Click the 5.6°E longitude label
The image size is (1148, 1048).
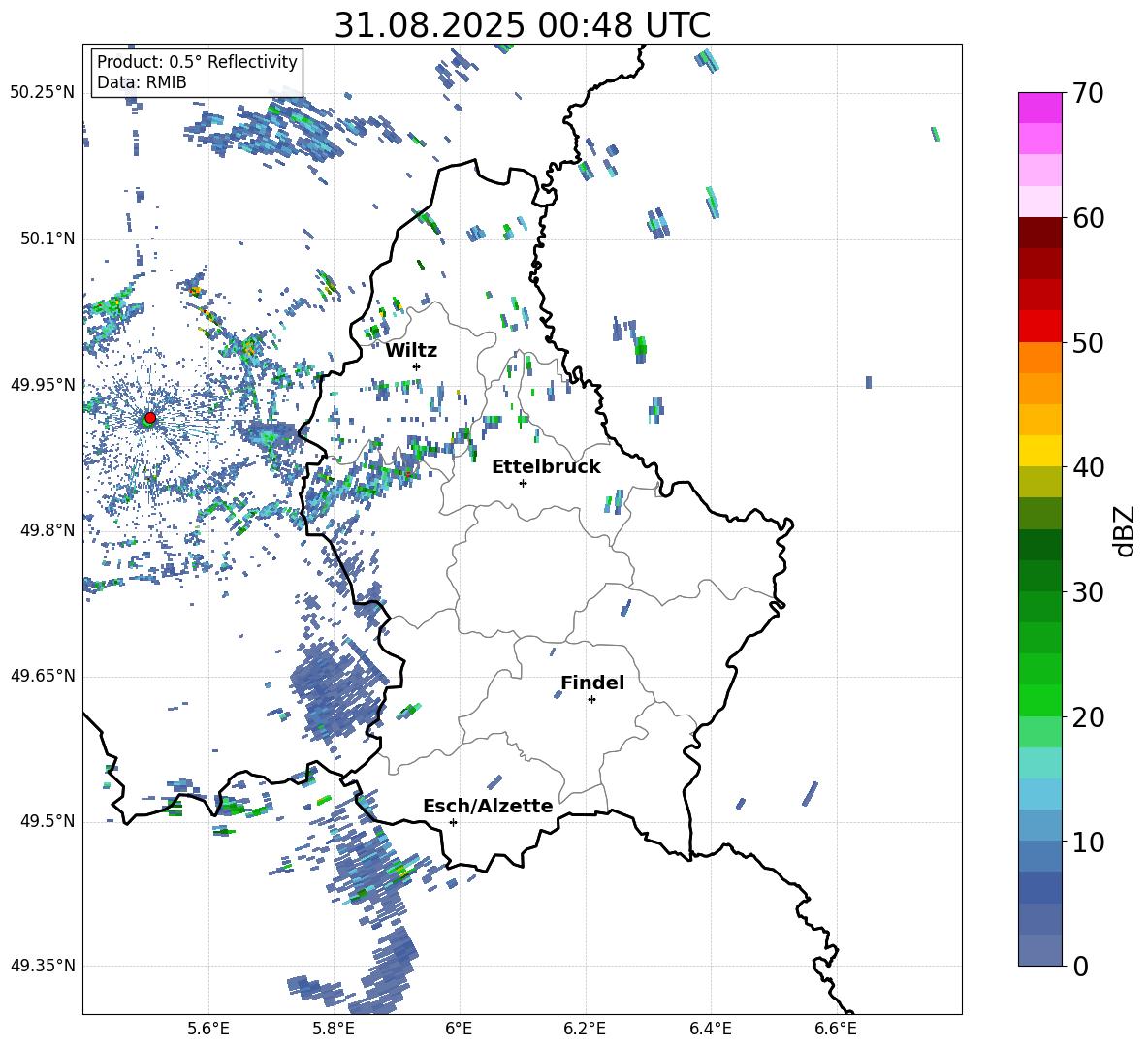[x=208, y=1029]
